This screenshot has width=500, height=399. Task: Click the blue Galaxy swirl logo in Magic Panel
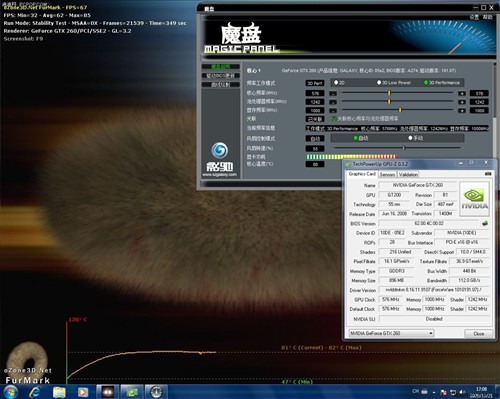220,151
